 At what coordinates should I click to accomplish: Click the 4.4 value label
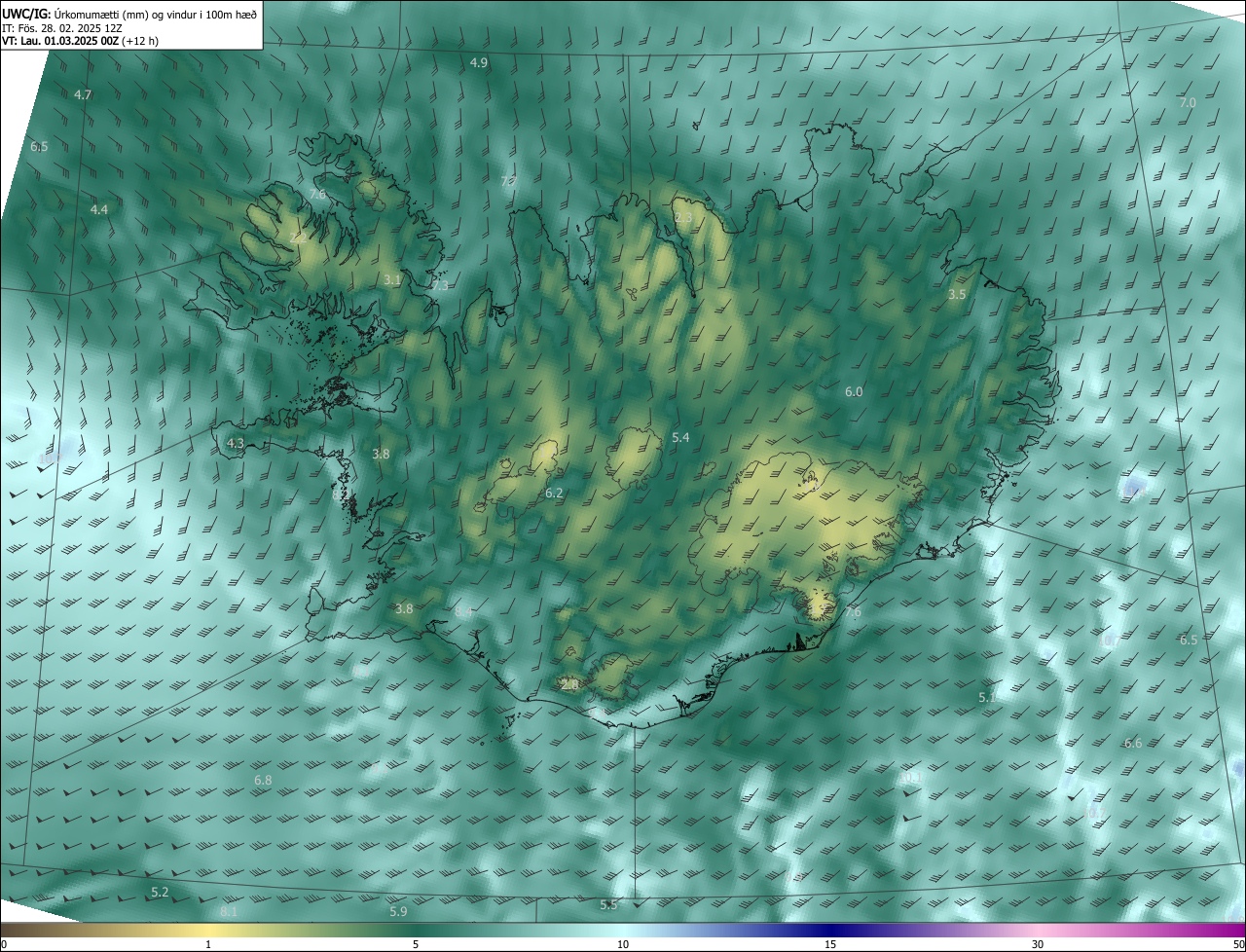[x=99, y=209]
